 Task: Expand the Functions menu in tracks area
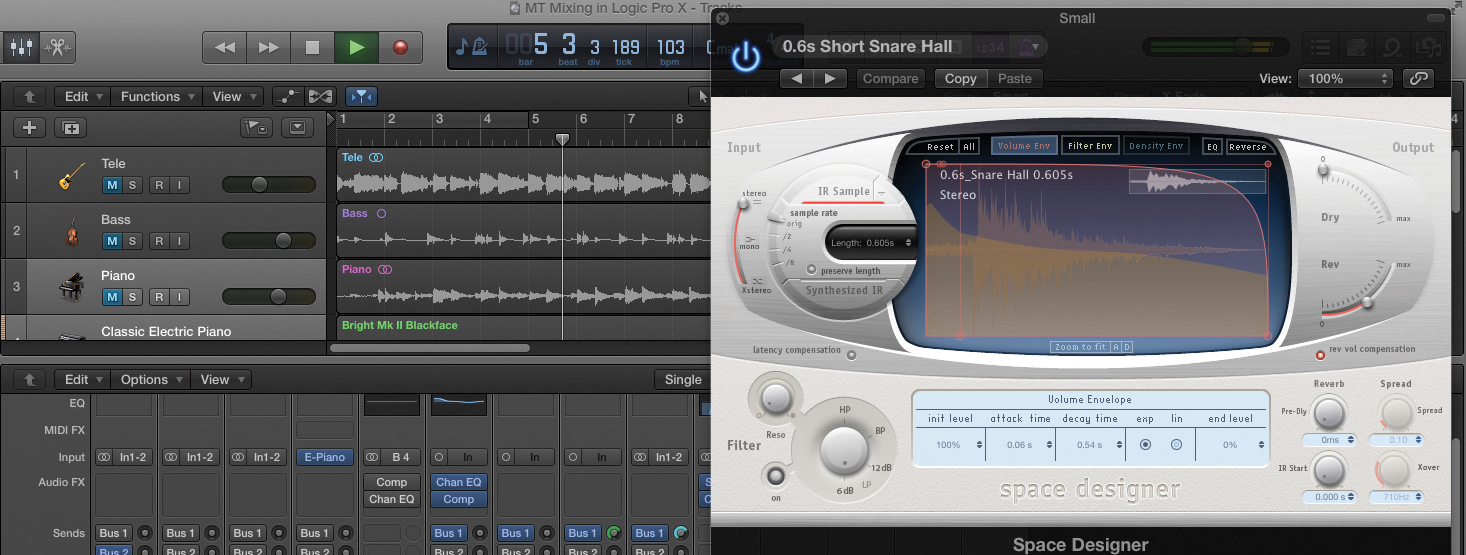(157, 96)
